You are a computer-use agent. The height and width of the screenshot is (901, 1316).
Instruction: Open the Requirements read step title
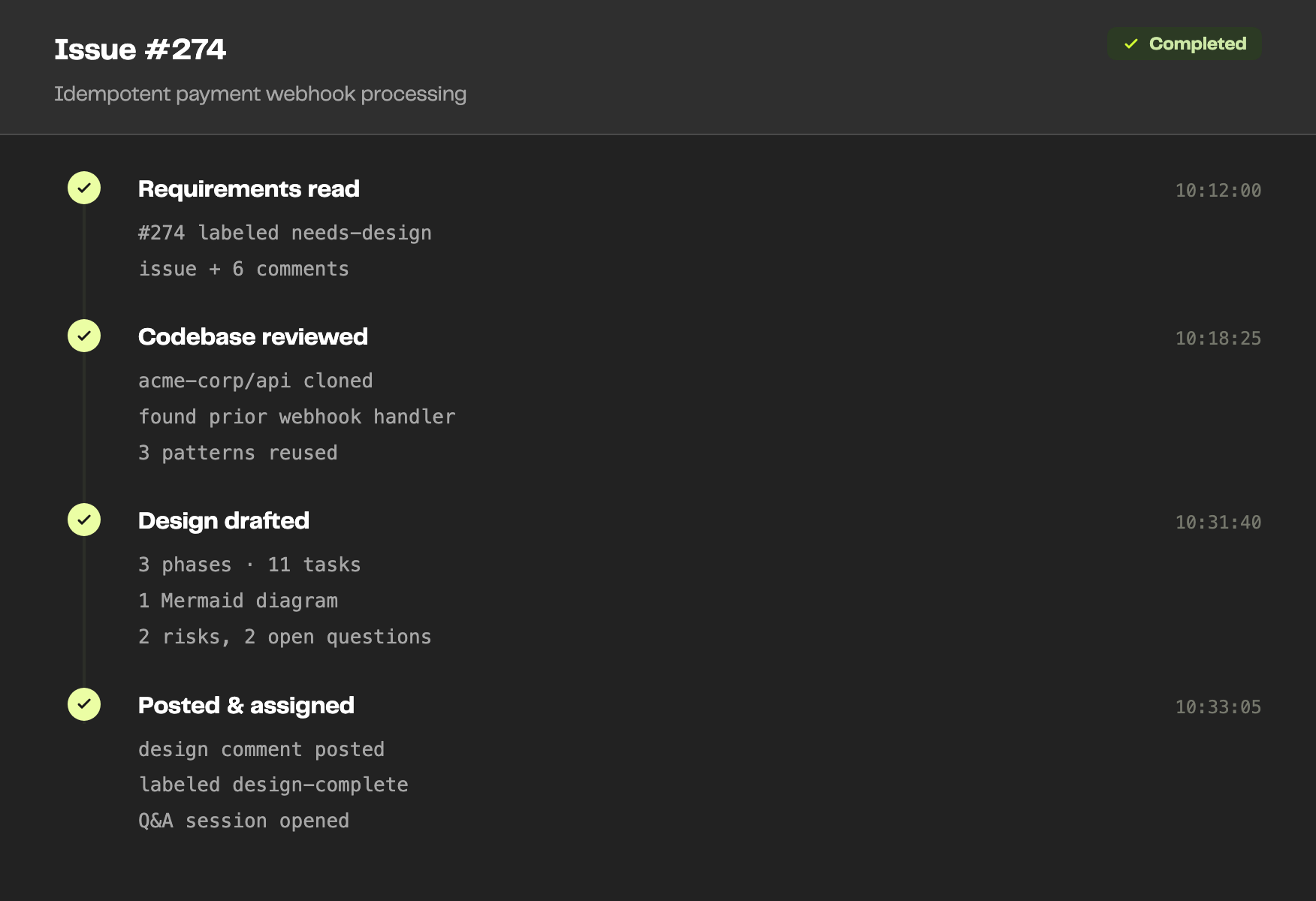[x=249, y=188]
